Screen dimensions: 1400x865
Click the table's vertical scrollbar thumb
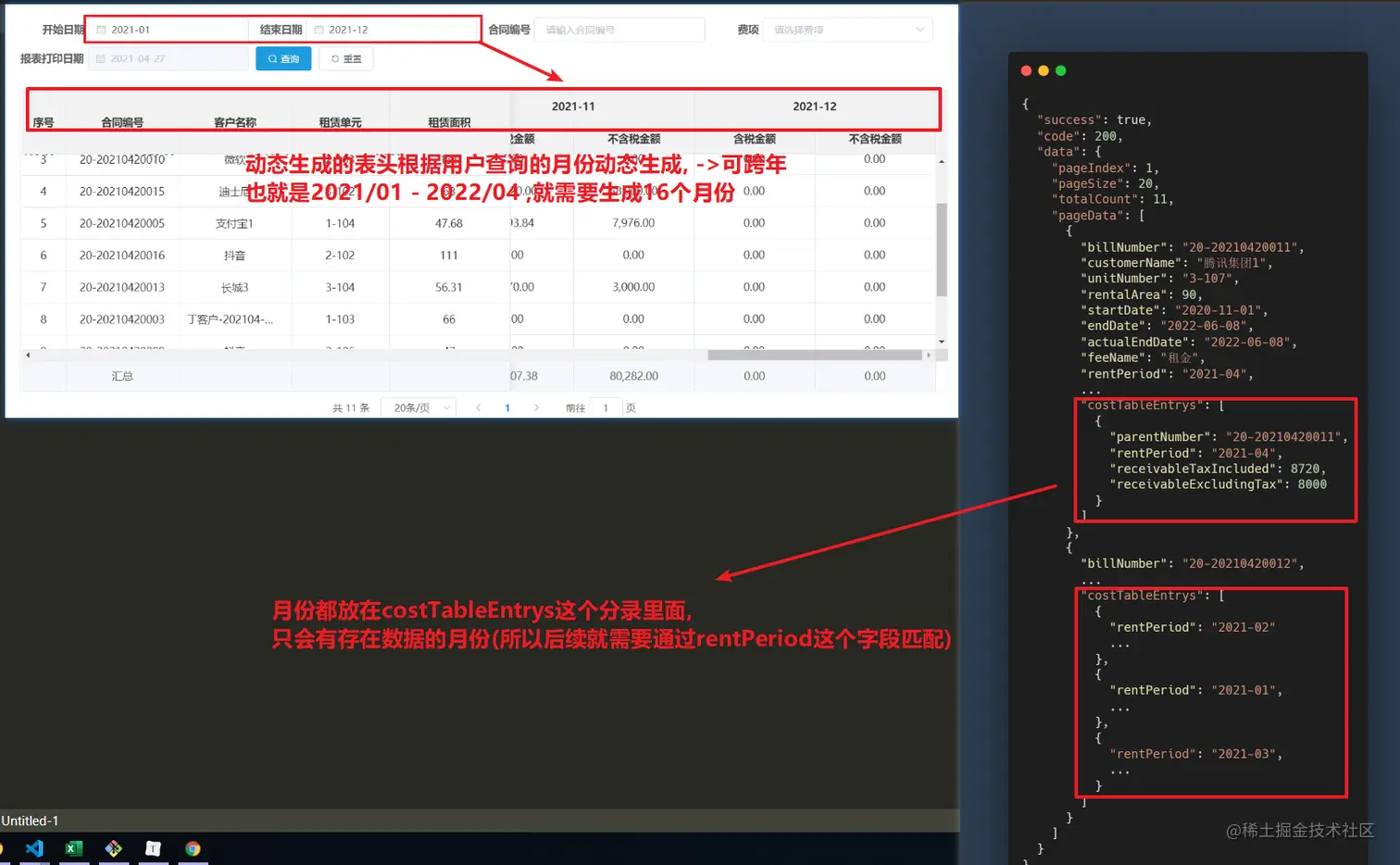(x=942, y=249)
